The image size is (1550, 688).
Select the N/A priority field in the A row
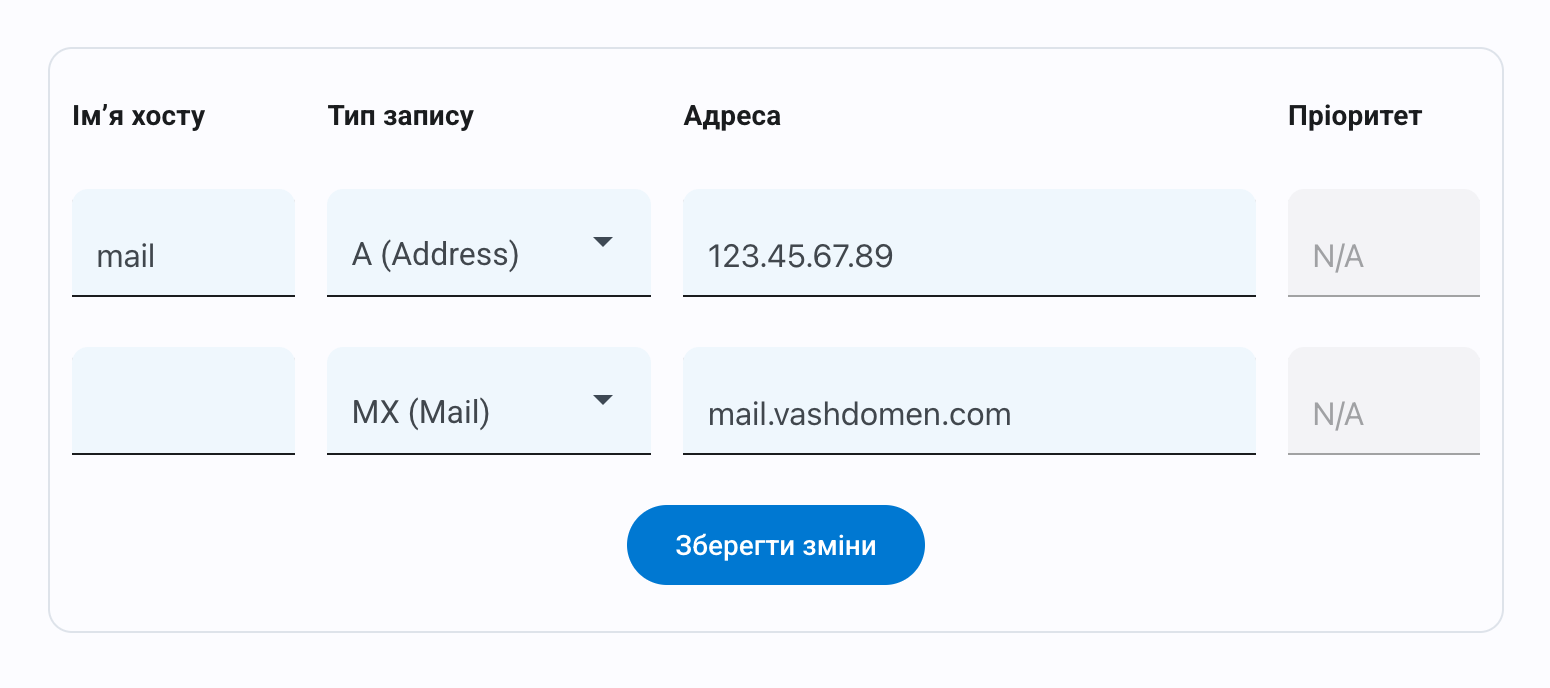[1384, 241]
